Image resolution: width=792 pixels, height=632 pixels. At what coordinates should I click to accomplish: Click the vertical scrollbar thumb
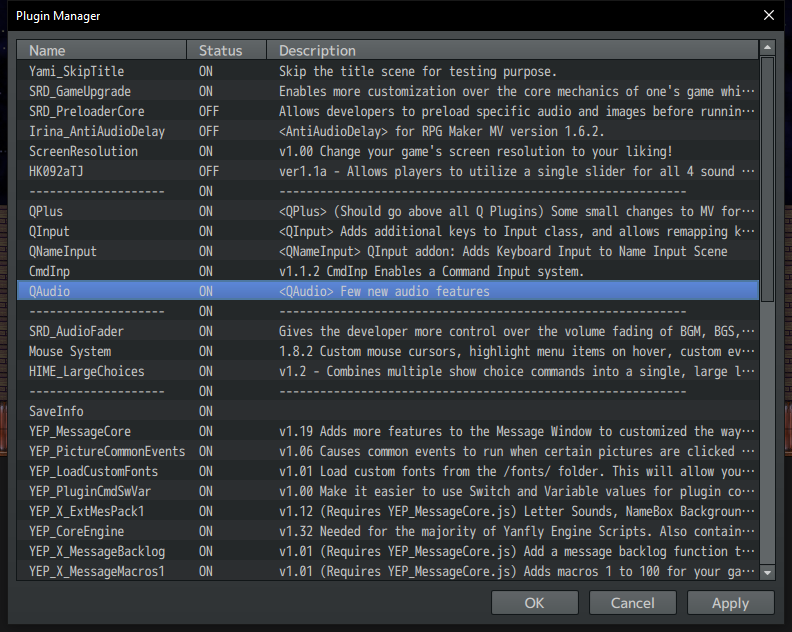[767, 179]
